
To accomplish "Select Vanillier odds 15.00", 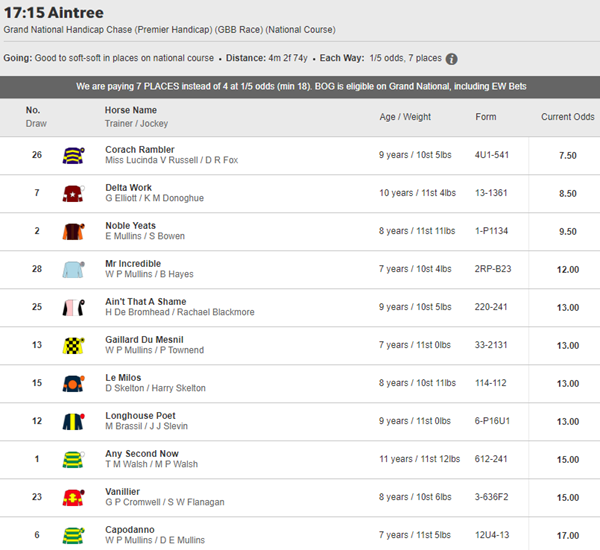I will click(x=567, y=497).
